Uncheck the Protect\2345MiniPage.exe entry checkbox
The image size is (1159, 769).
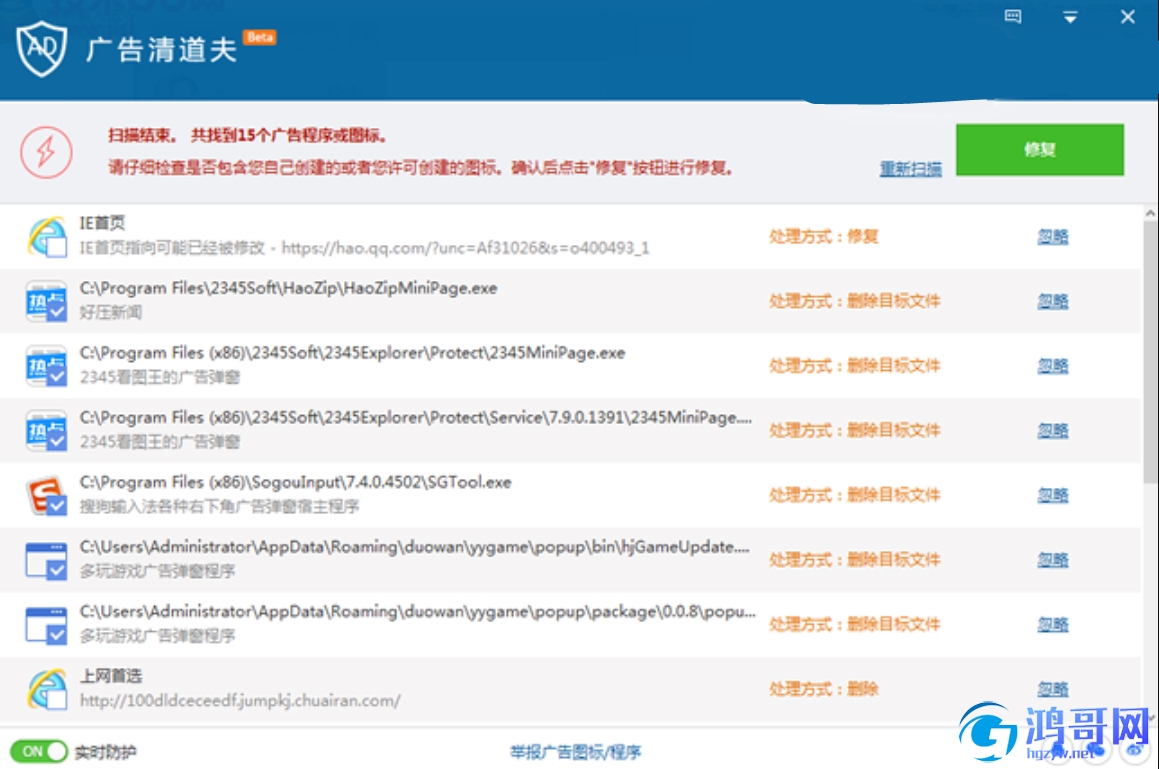(x=56, y=376)
